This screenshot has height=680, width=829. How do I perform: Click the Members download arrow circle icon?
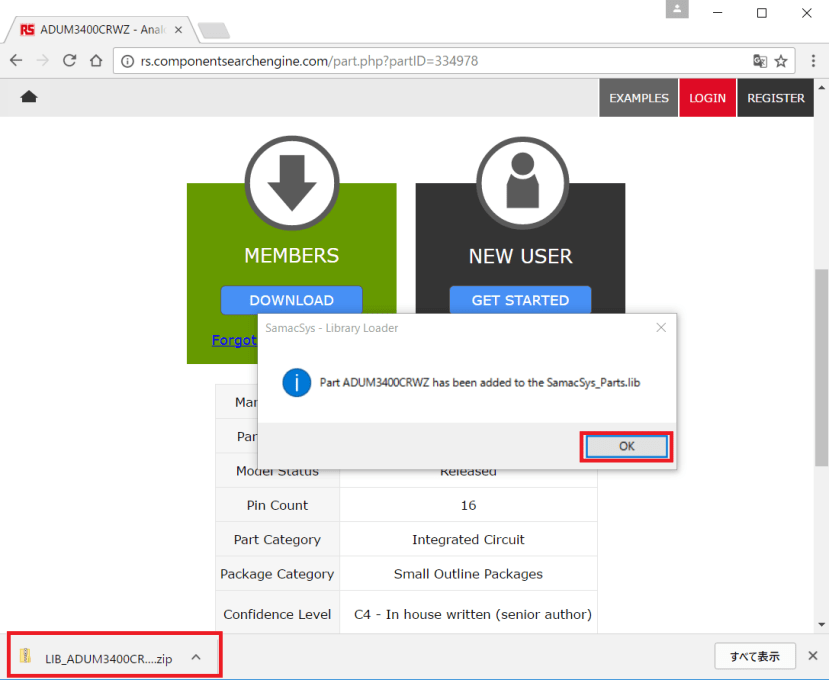(x=292, y=183)
